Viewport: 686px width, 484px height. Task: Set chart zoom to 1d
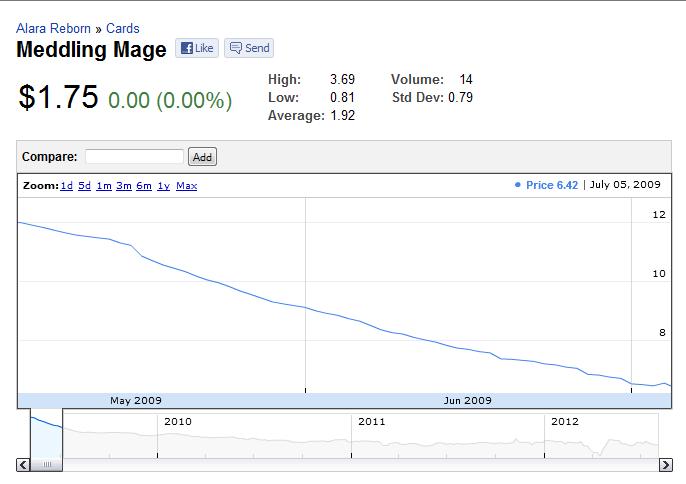tap(66, 186)
